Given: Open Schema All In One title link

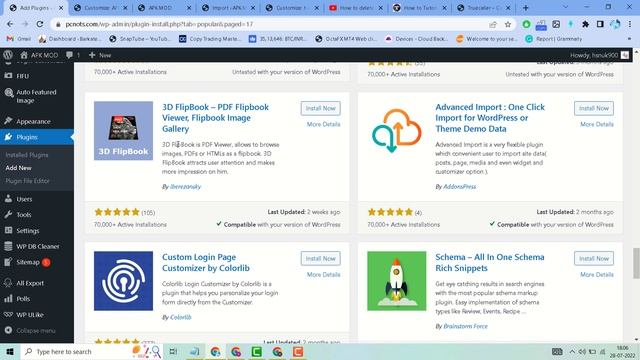Looking at the screenshot, I should (489, 262).
